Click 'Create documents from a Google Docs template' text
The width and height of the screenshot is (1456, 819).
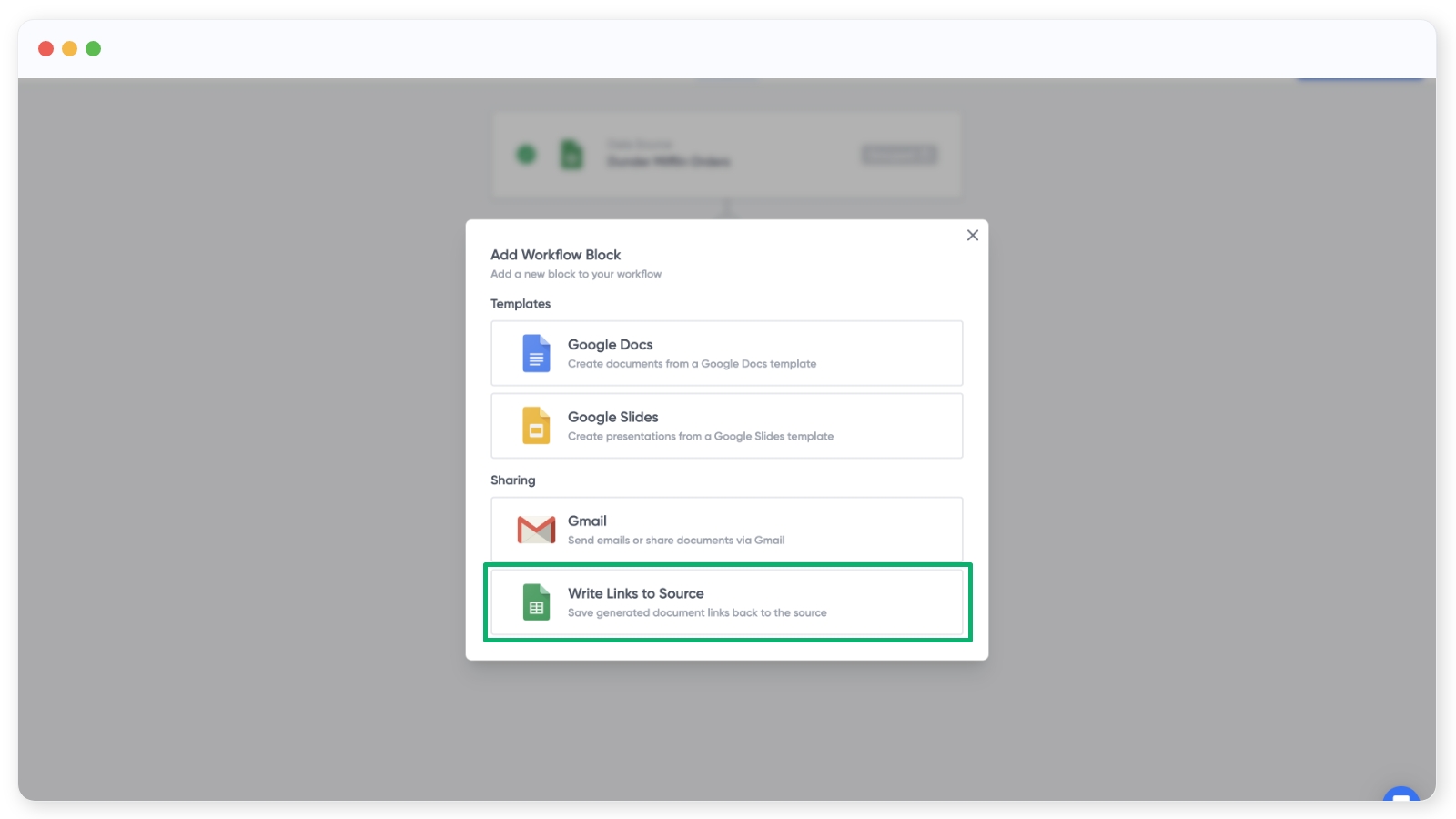[x=692, y=364]
